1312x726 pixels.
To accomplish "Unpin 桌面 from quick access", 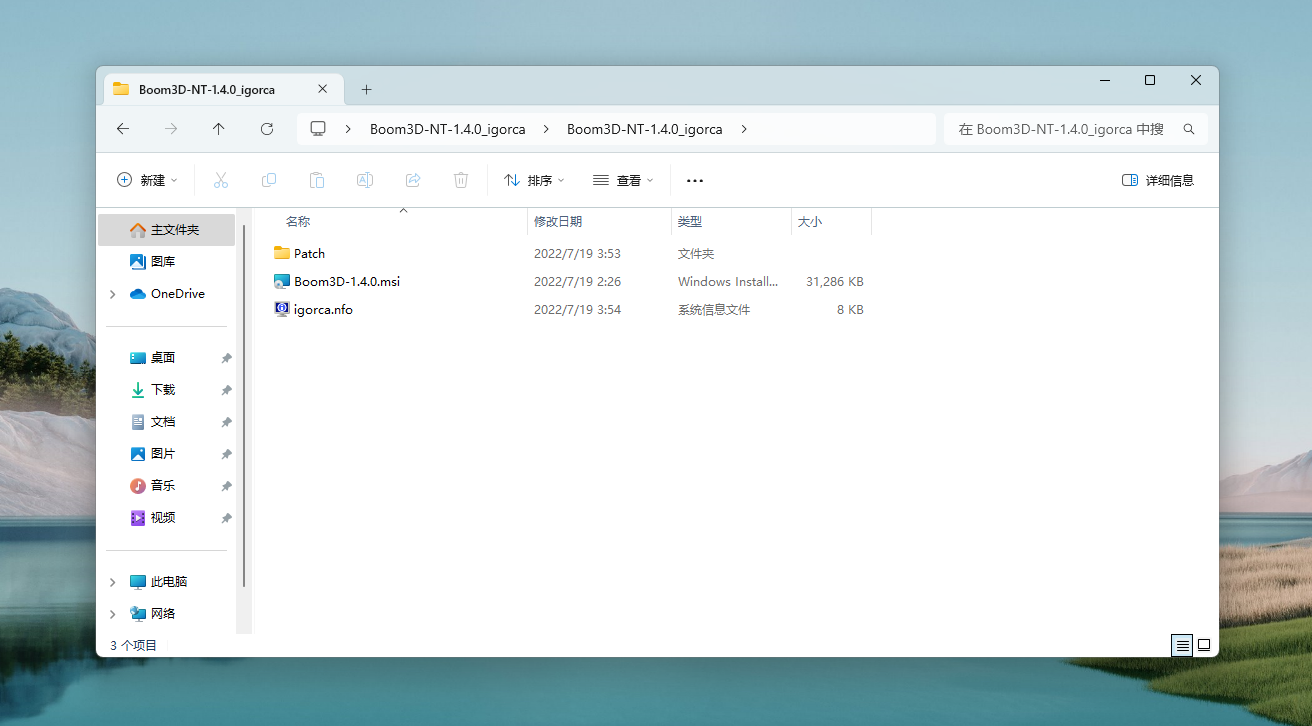I will click(x=227, y=358).
